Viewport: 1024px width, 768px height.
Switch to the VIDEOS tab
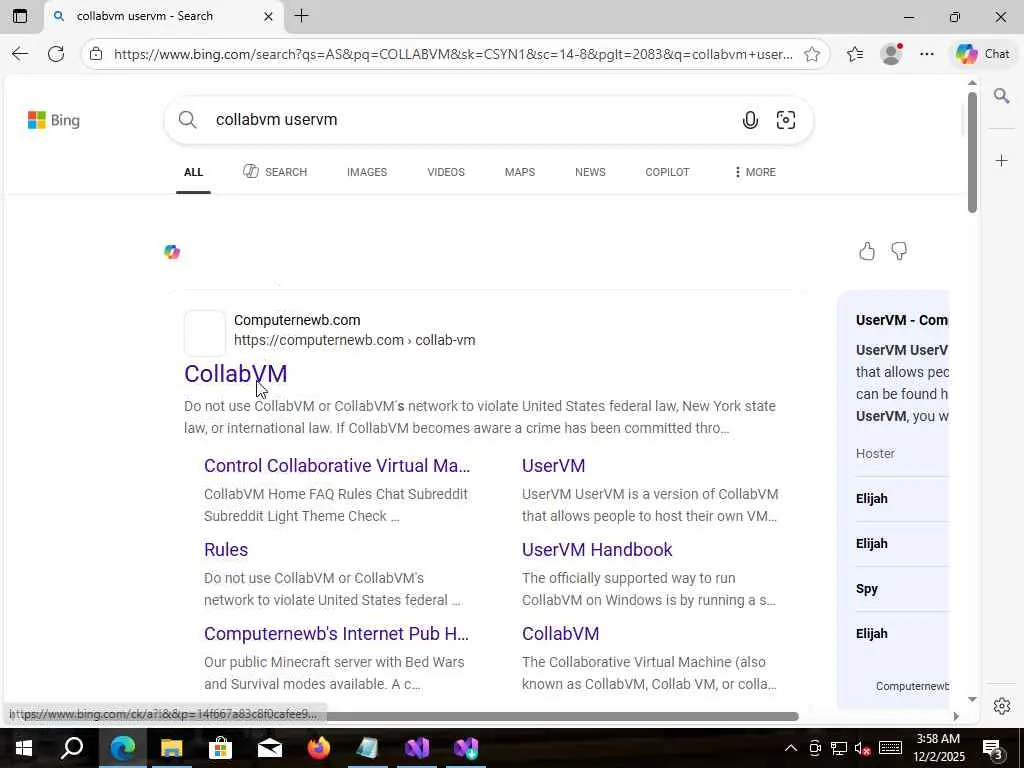(x=446, y=172)
